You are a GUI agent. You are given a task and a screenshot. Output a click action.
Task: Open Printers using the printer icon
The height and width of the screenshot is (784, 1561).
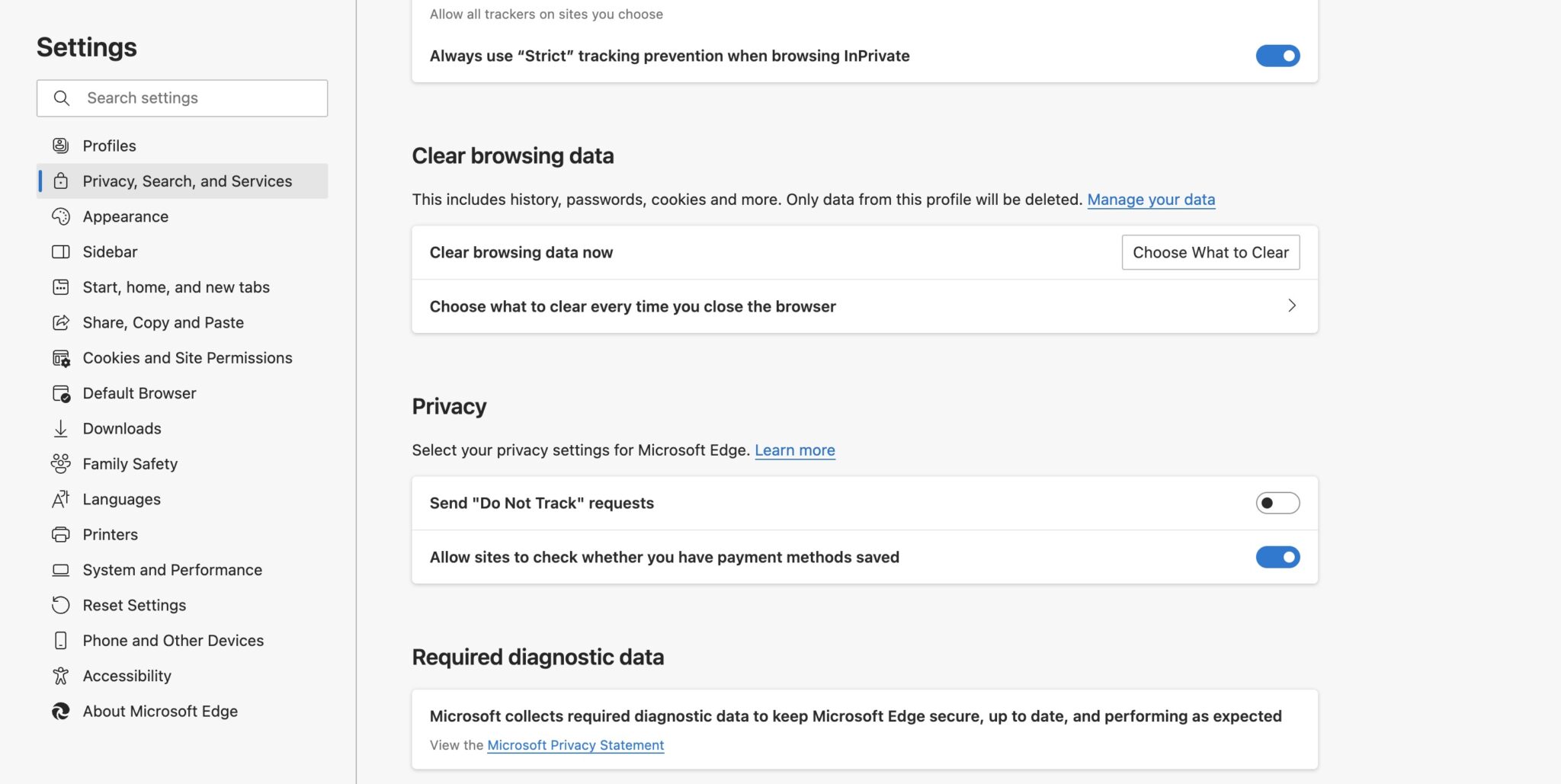[x=62, y=534]
